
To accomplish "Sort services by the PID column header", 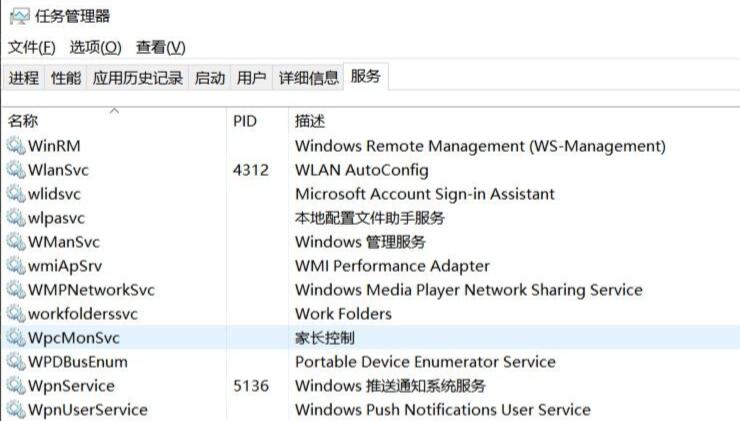I will pos(245,121).
